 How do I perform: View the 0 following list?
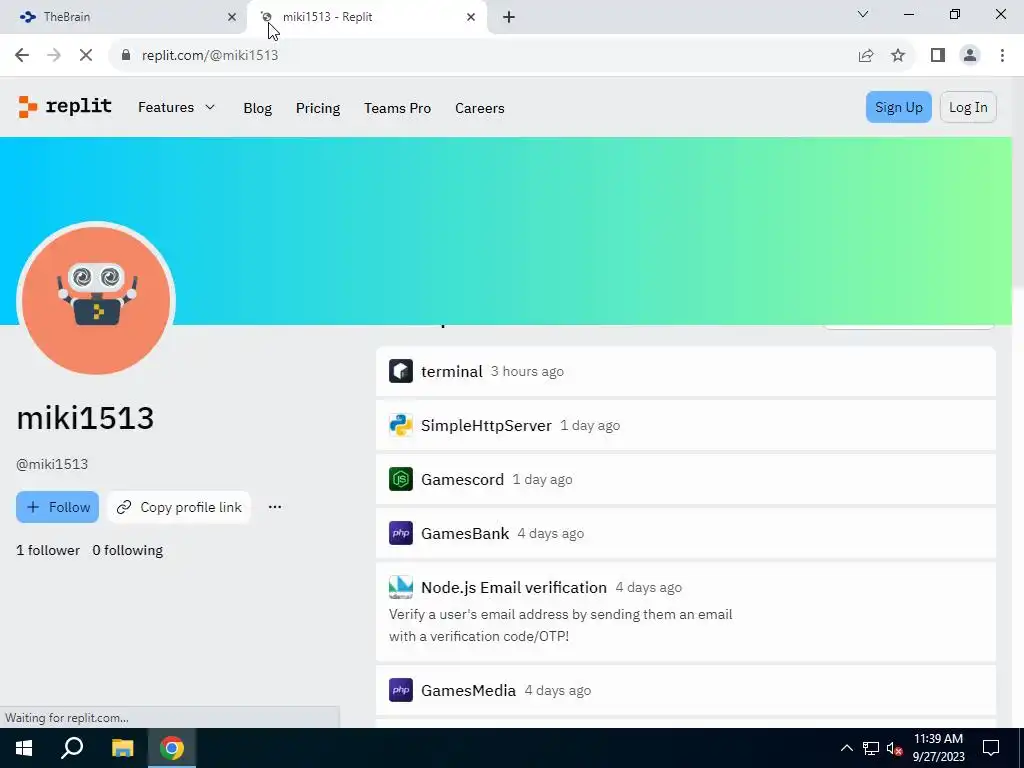coord(127,550)
